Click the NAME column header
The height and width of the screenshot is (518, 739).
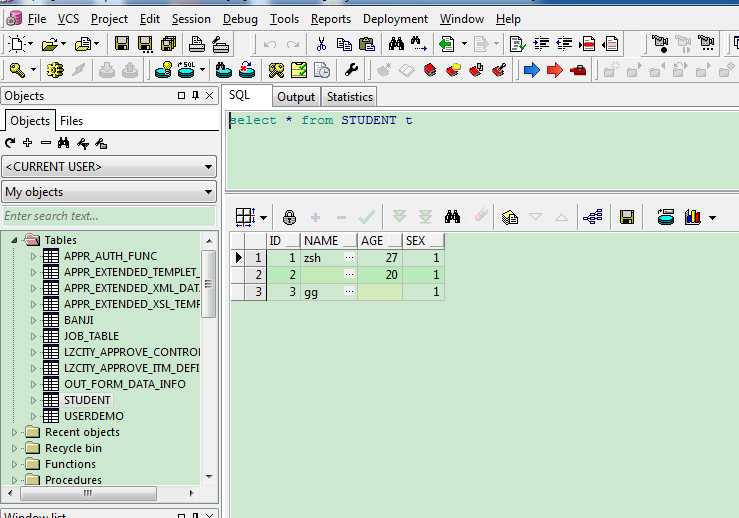[x=329, y=241]
